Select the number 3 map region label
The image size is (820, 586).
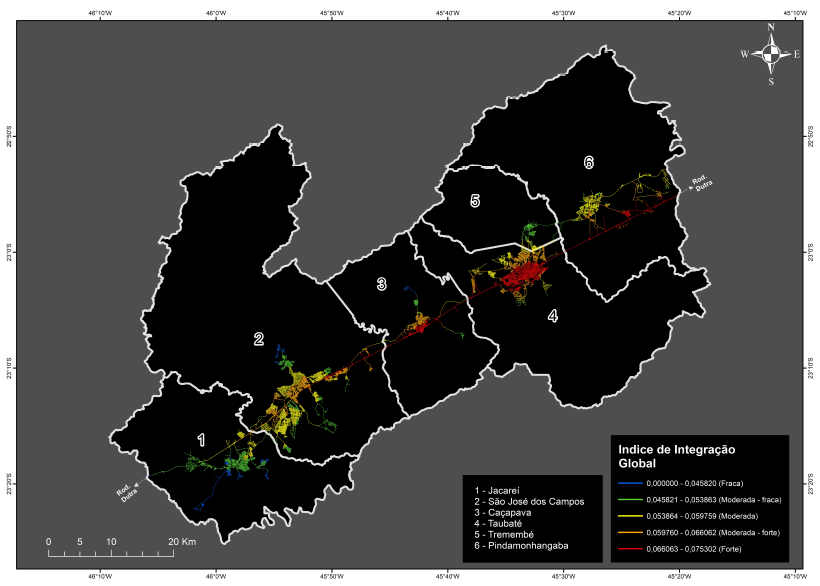[x=381, y=284]
